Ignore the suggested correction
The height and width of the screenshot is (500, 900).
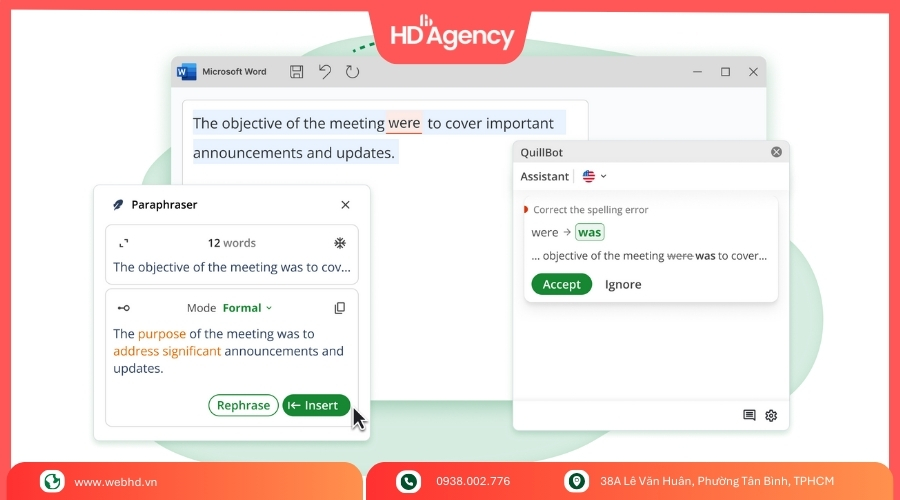click(623, 285)
